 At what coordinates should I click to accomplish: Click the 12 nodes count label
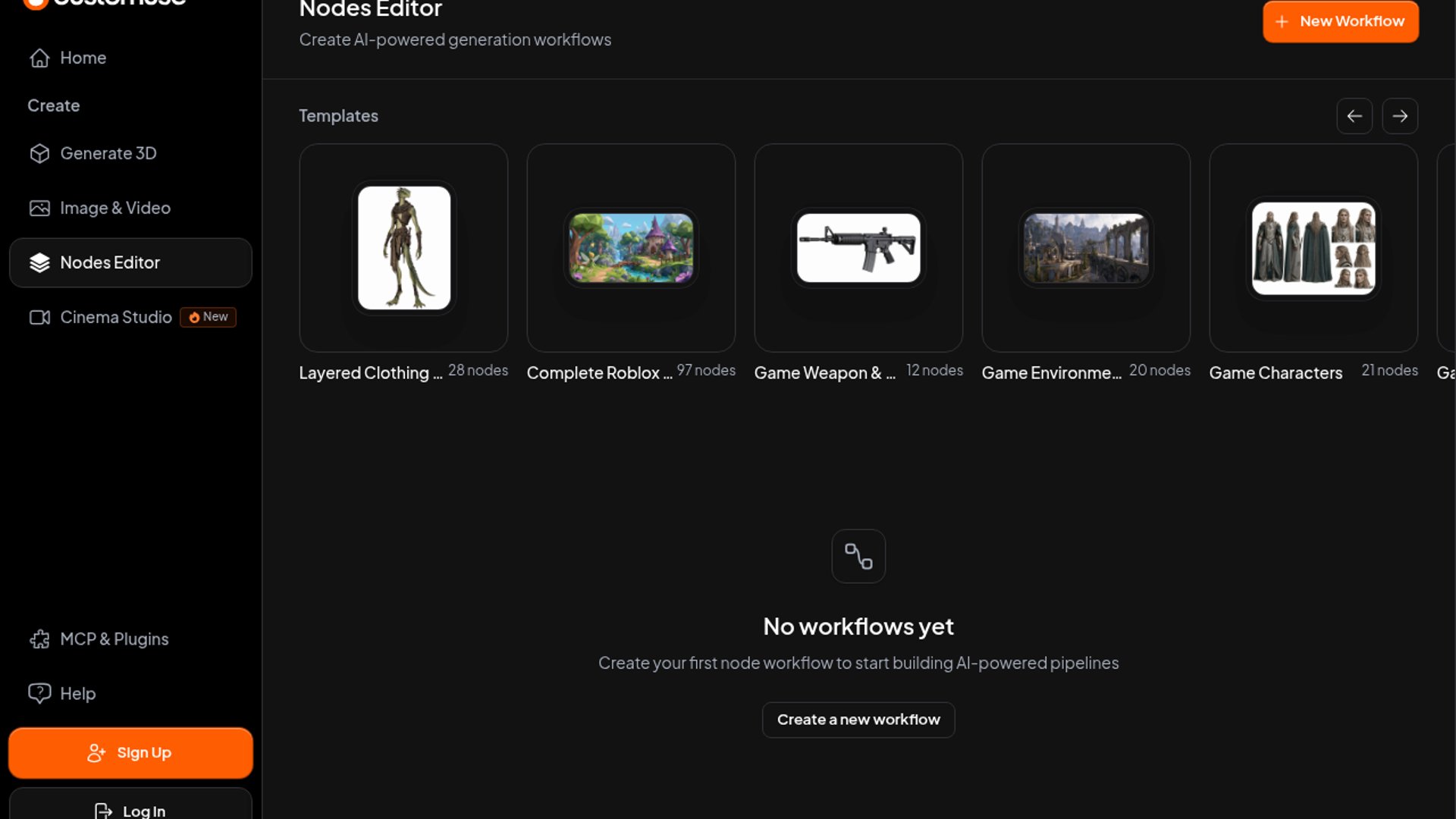point(934,370)
